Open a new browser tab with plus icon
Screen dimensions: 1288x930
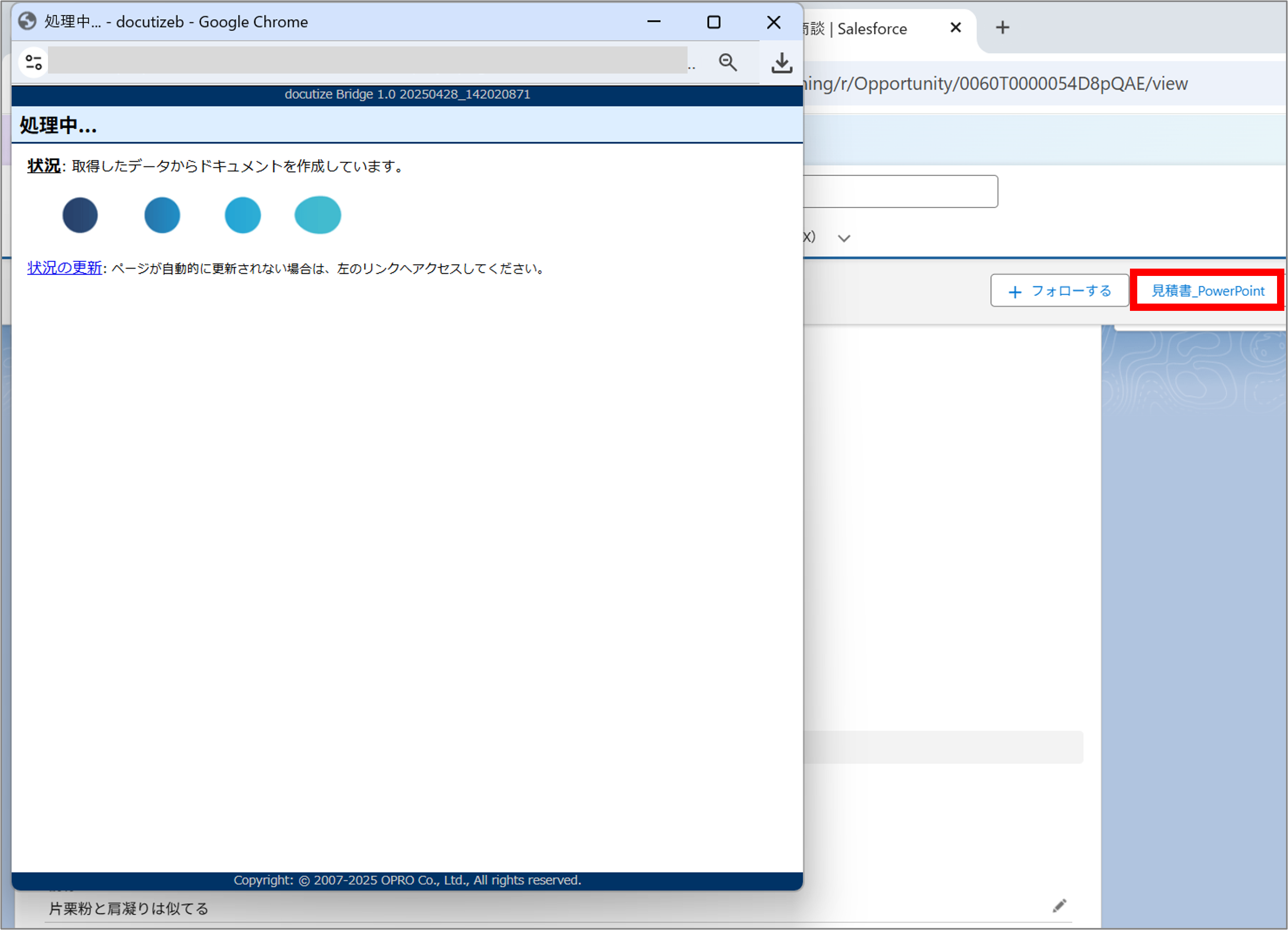click(x=1002, y=28)
